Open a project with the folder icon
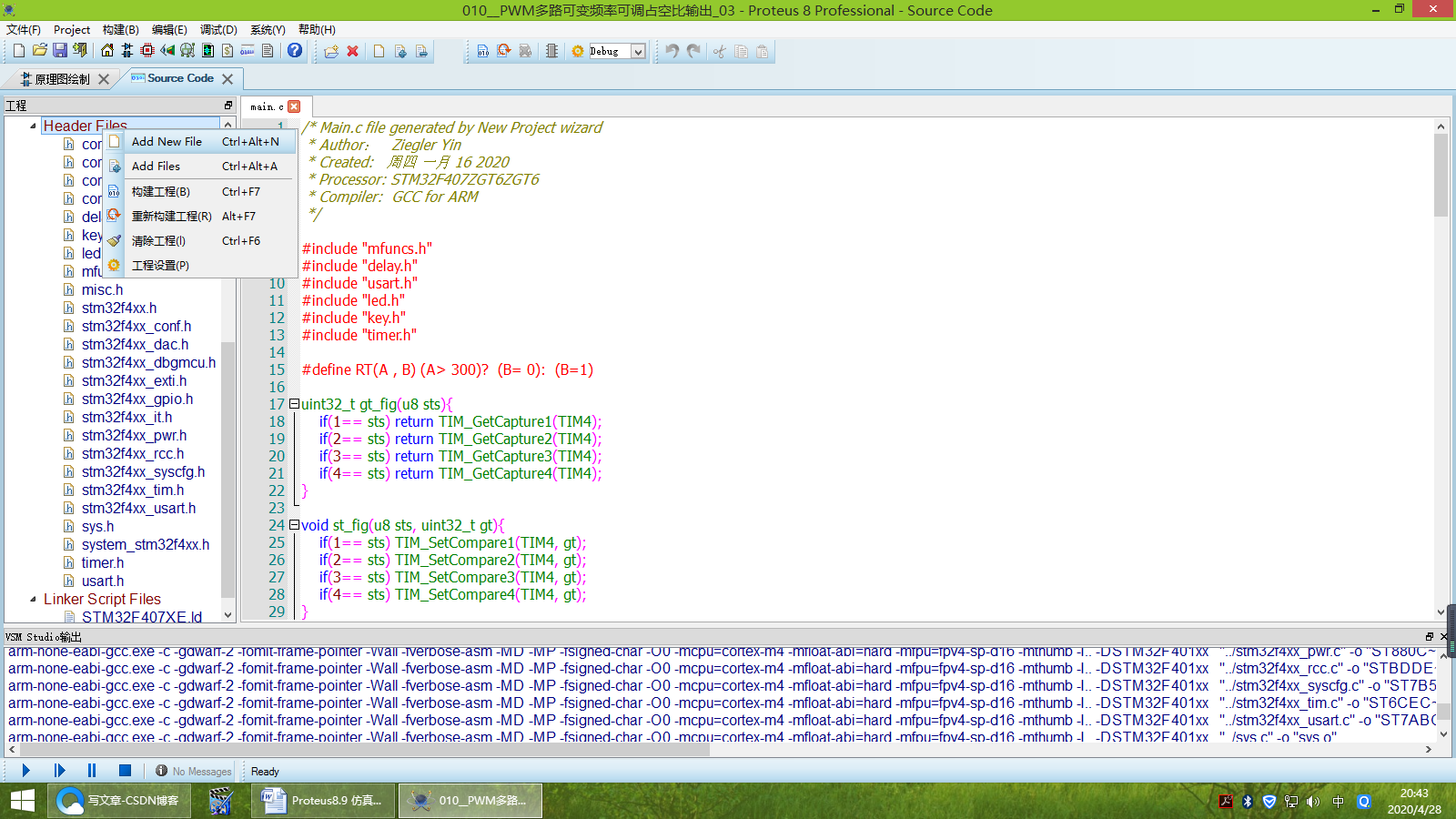This screenshot has width=1456, height=819. [39, 51]
